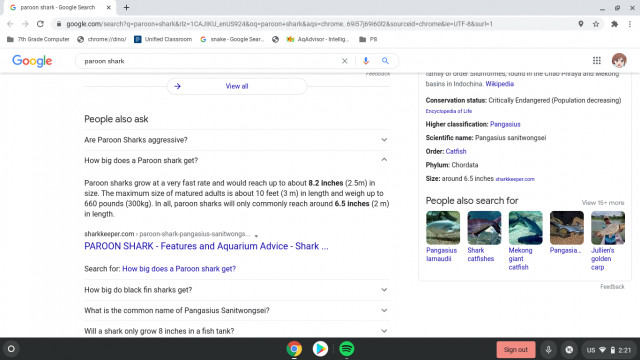Open Google account profile picture
This screenshot has height=360, width=640.
tap(619, 60)
